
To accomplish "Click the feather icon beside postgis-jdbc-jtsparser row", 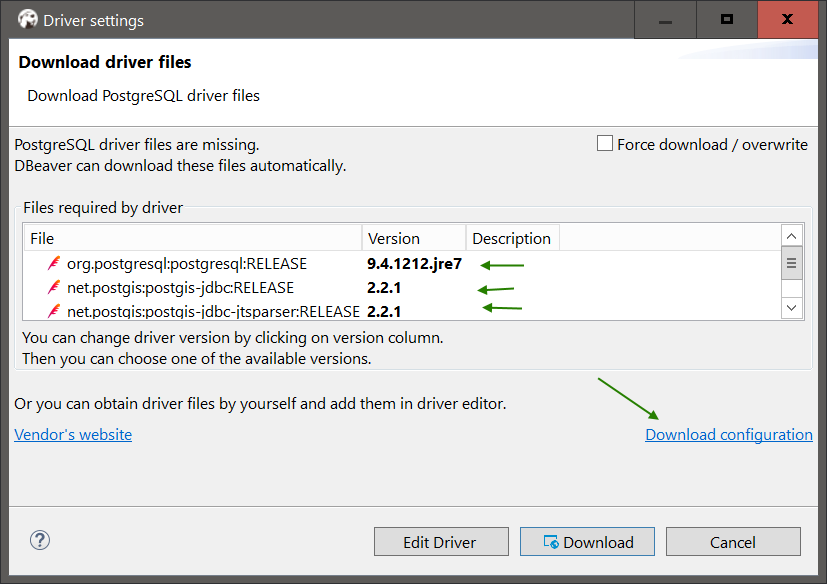I will [54, 311].
